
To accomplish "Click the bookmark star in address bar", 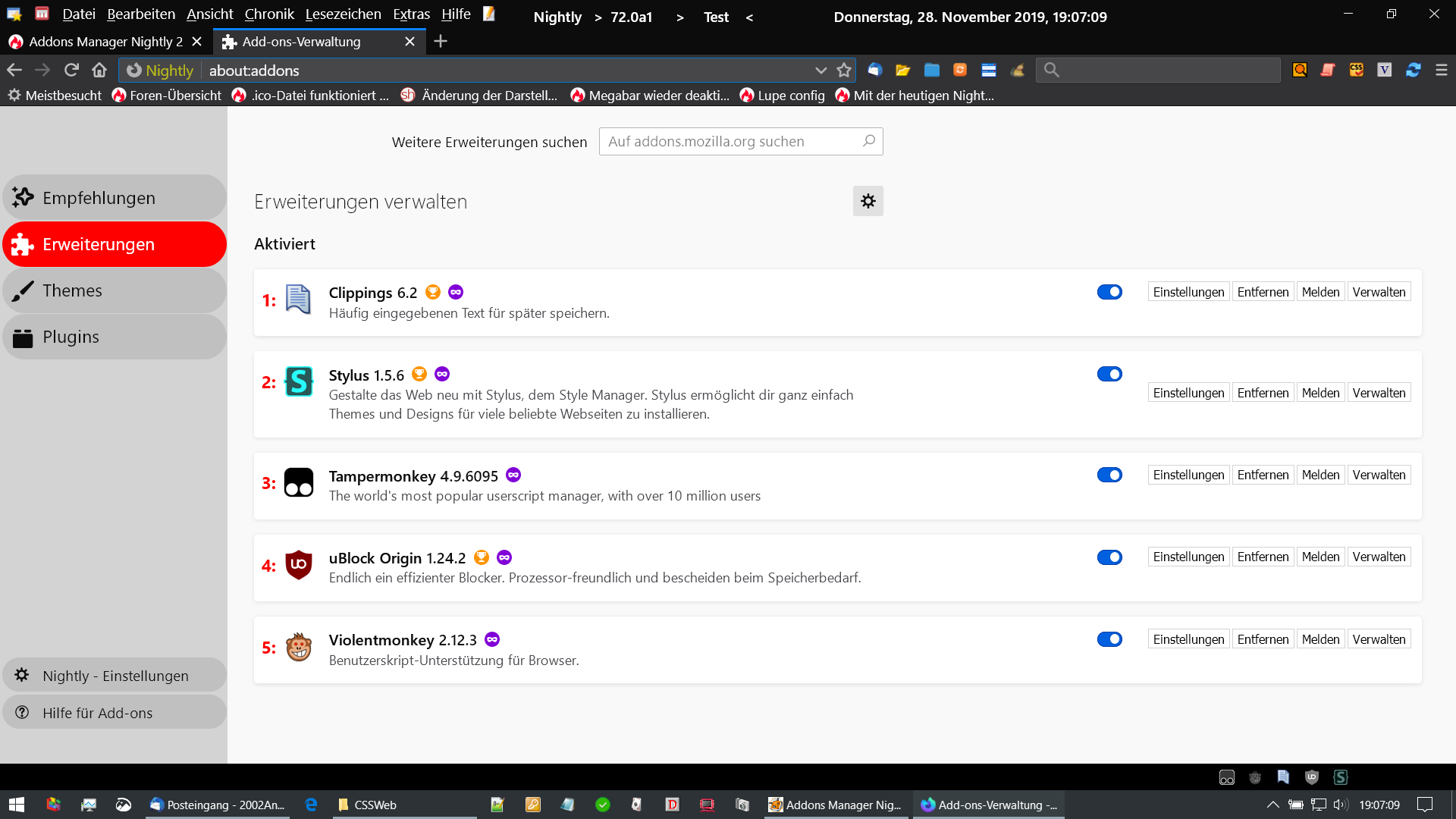I will pos(844,71).
